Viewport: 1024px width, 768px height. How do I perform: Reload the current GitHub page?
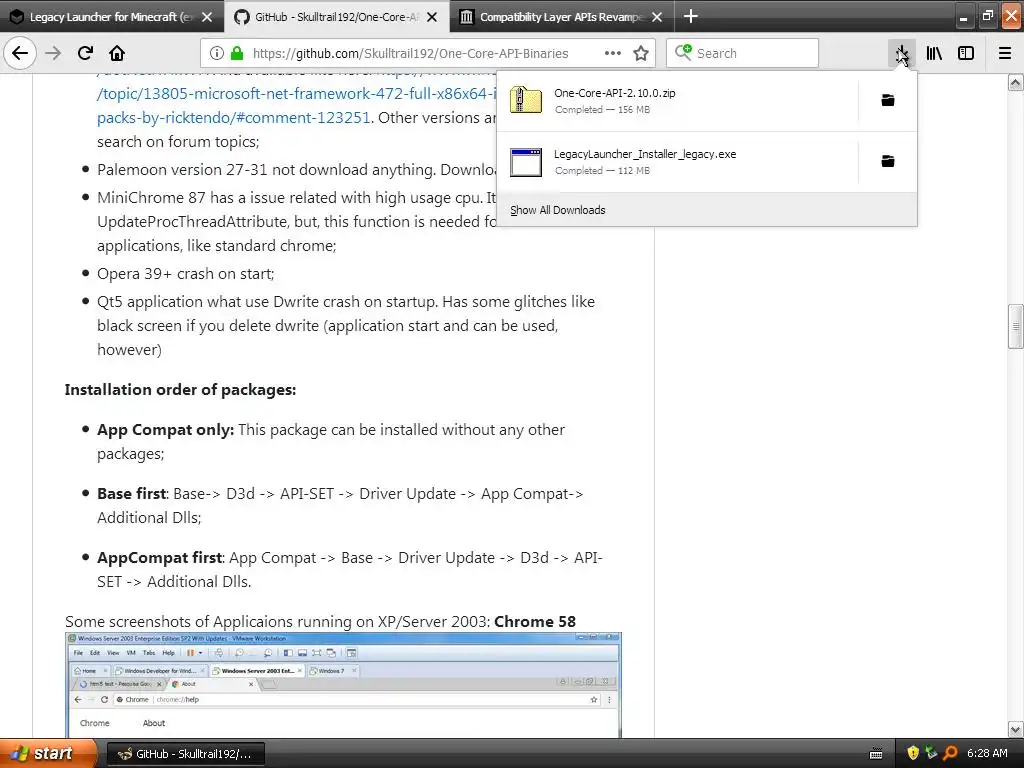(85, 53)
